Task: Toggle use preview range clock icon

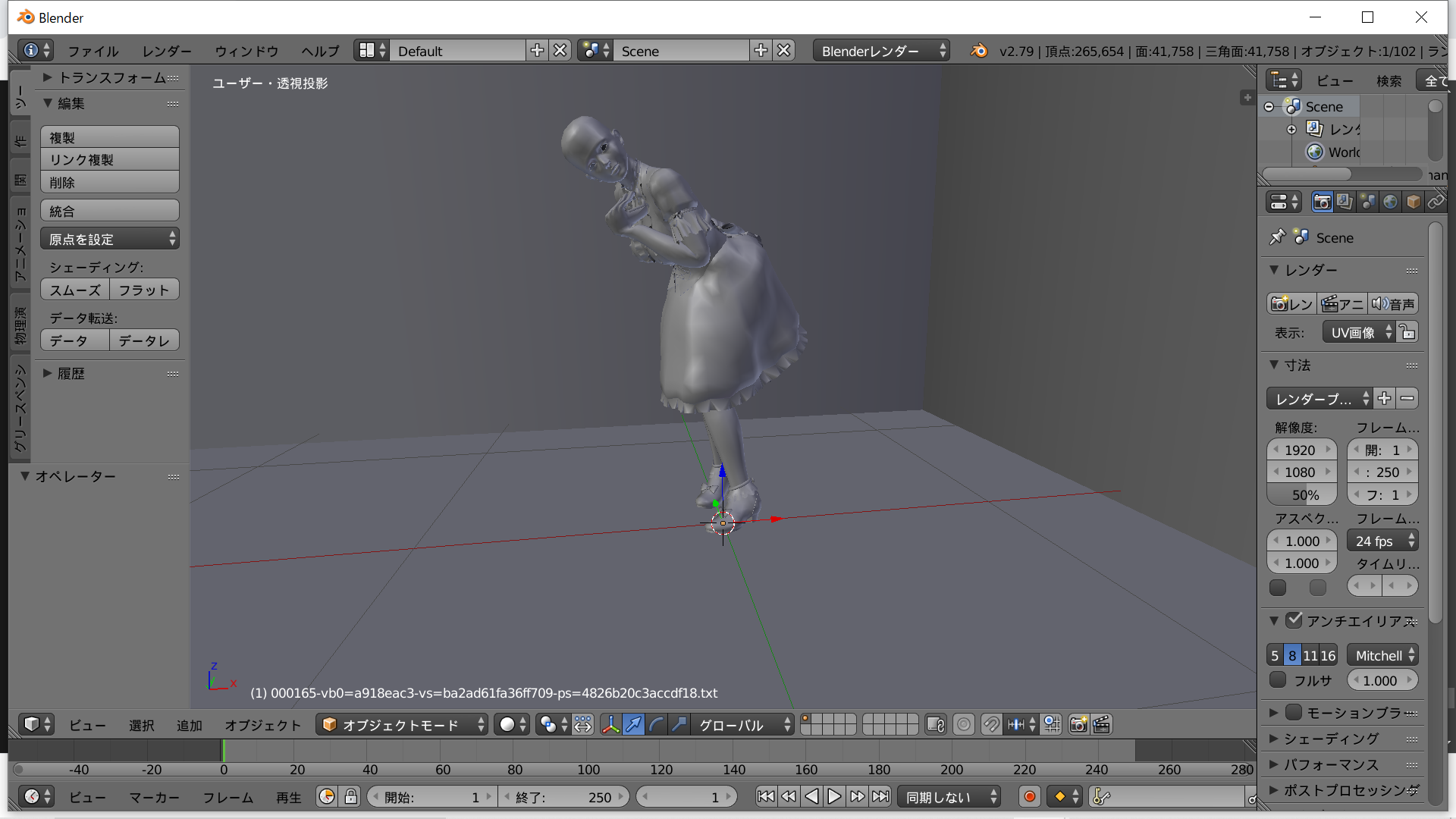Action: [x=327, y=796]
